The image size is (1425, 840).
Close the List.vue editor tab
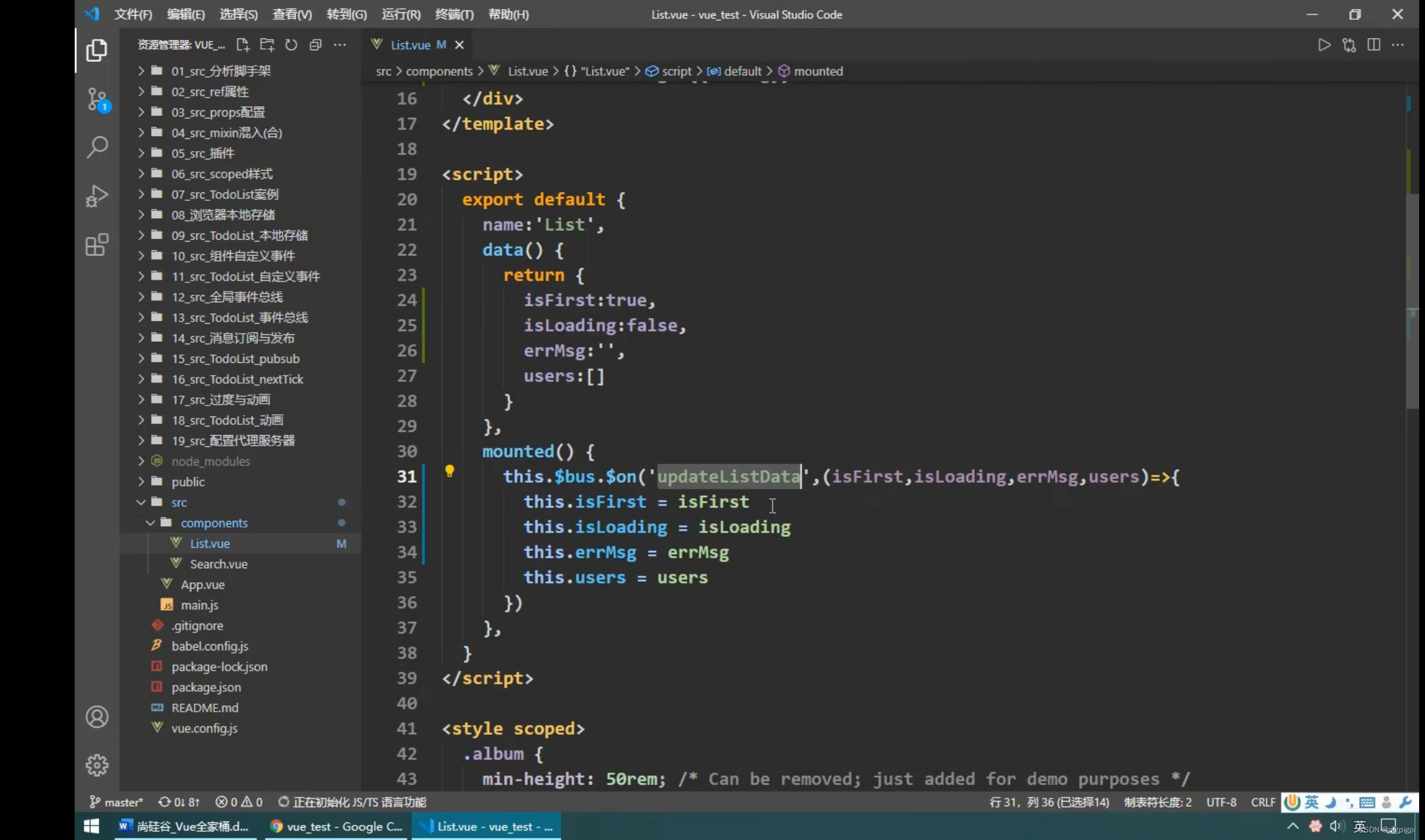459,45
